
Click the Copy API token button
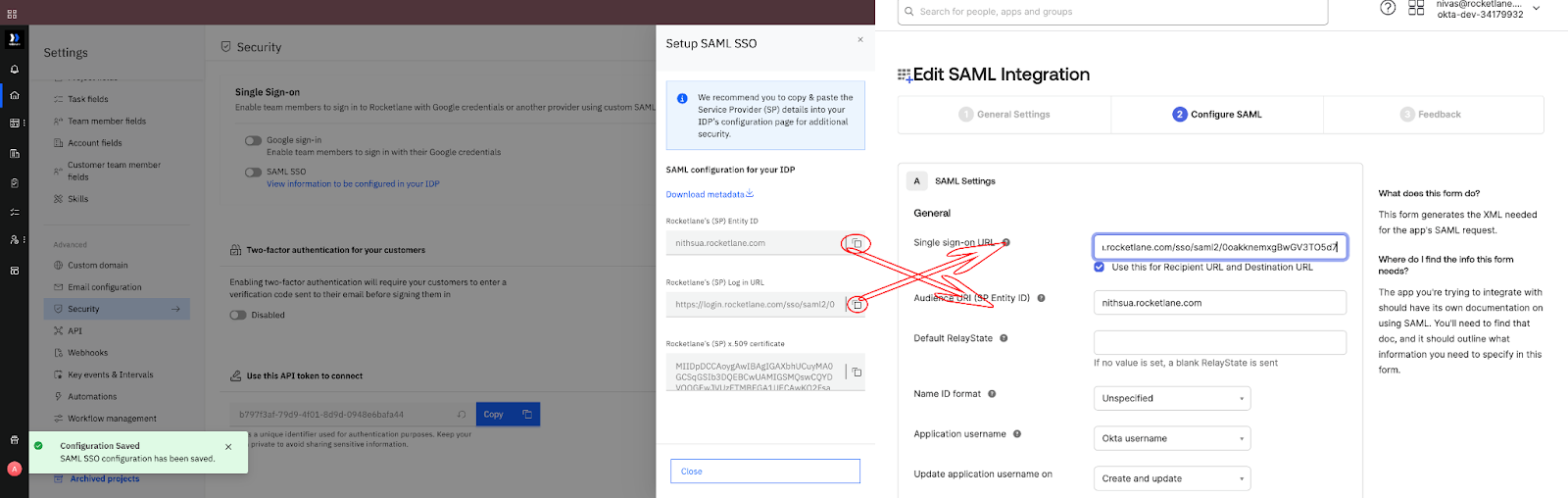pos(508,414)
